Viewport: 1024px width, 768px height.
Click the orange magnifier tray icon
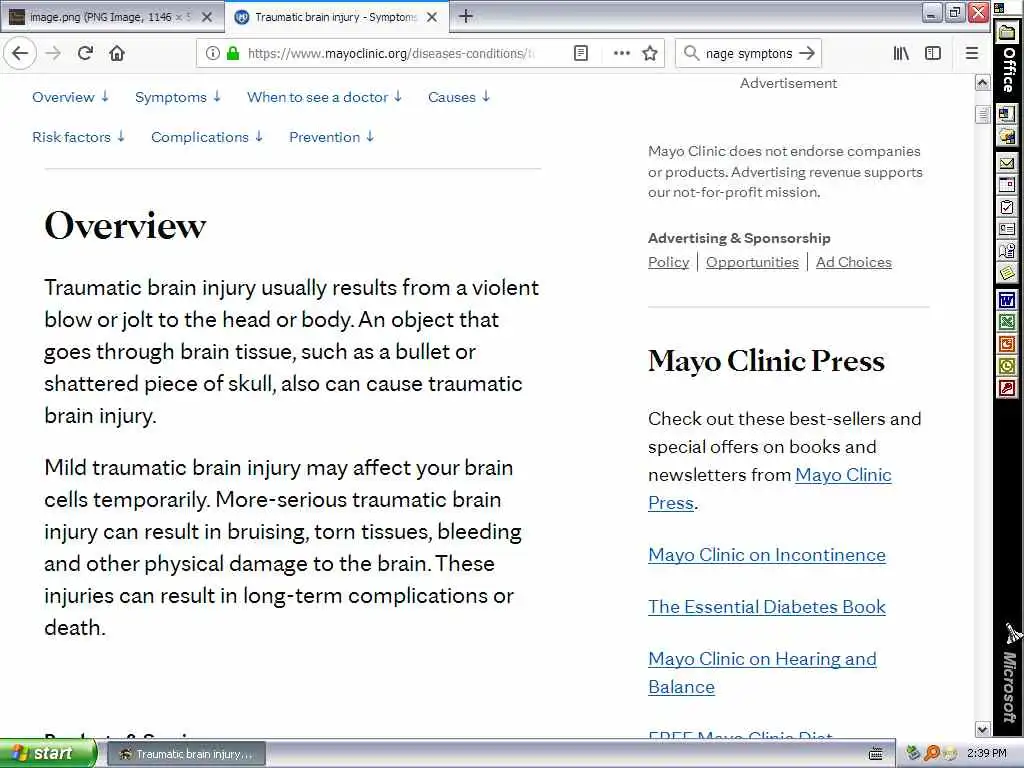click(931, 754)
